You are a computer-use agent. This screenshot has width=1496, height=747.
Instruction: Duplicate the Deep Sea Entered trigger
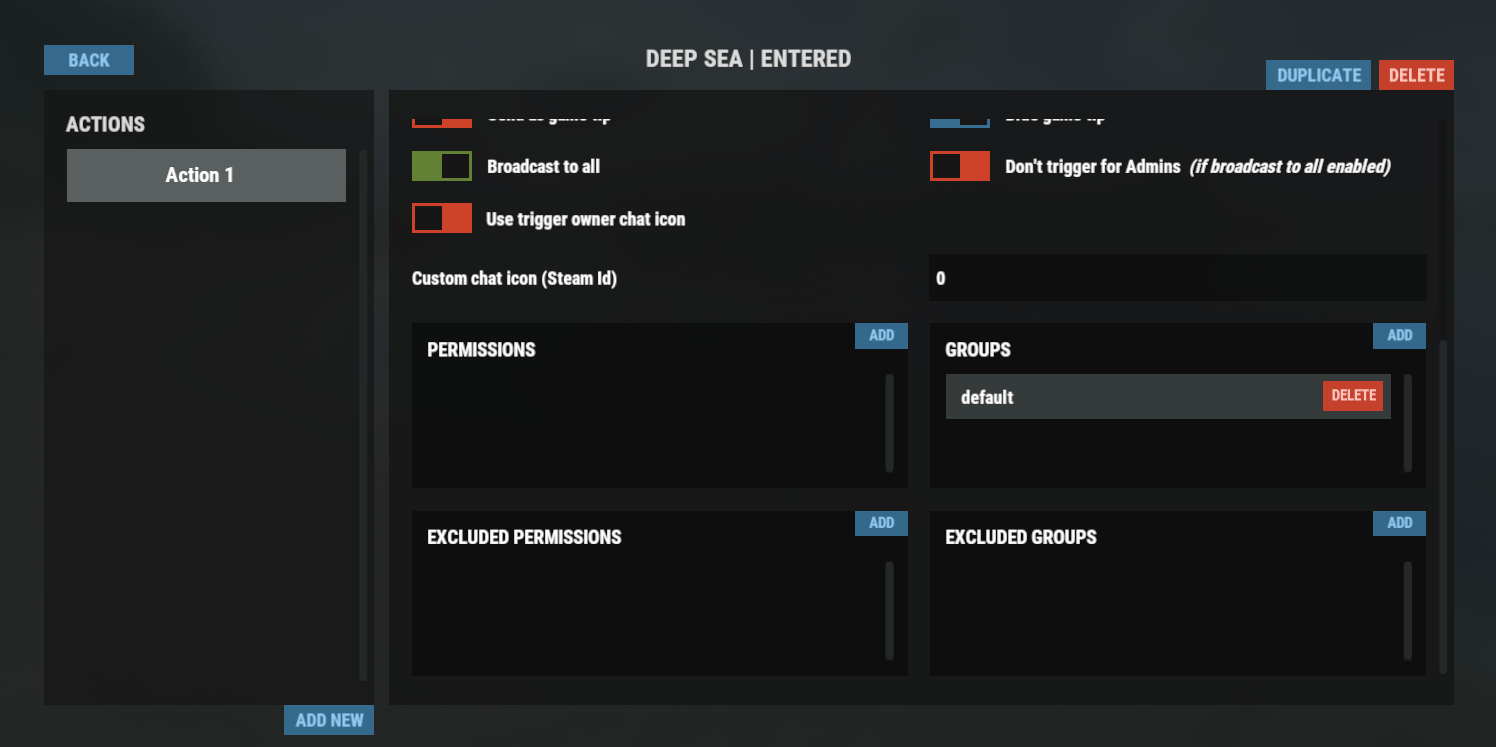(x=1318, y=75)
